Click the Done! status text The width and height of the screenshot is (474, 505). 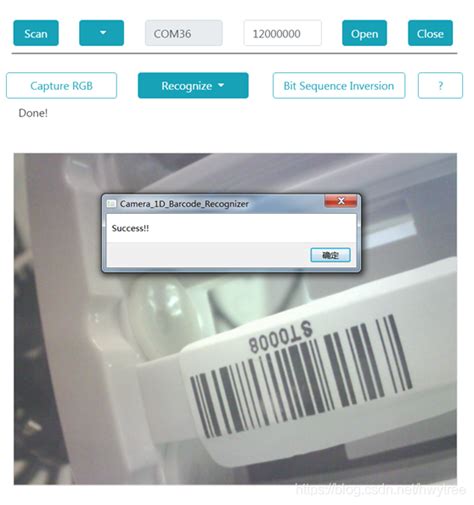pyautogui.click(x=33, y=113)
